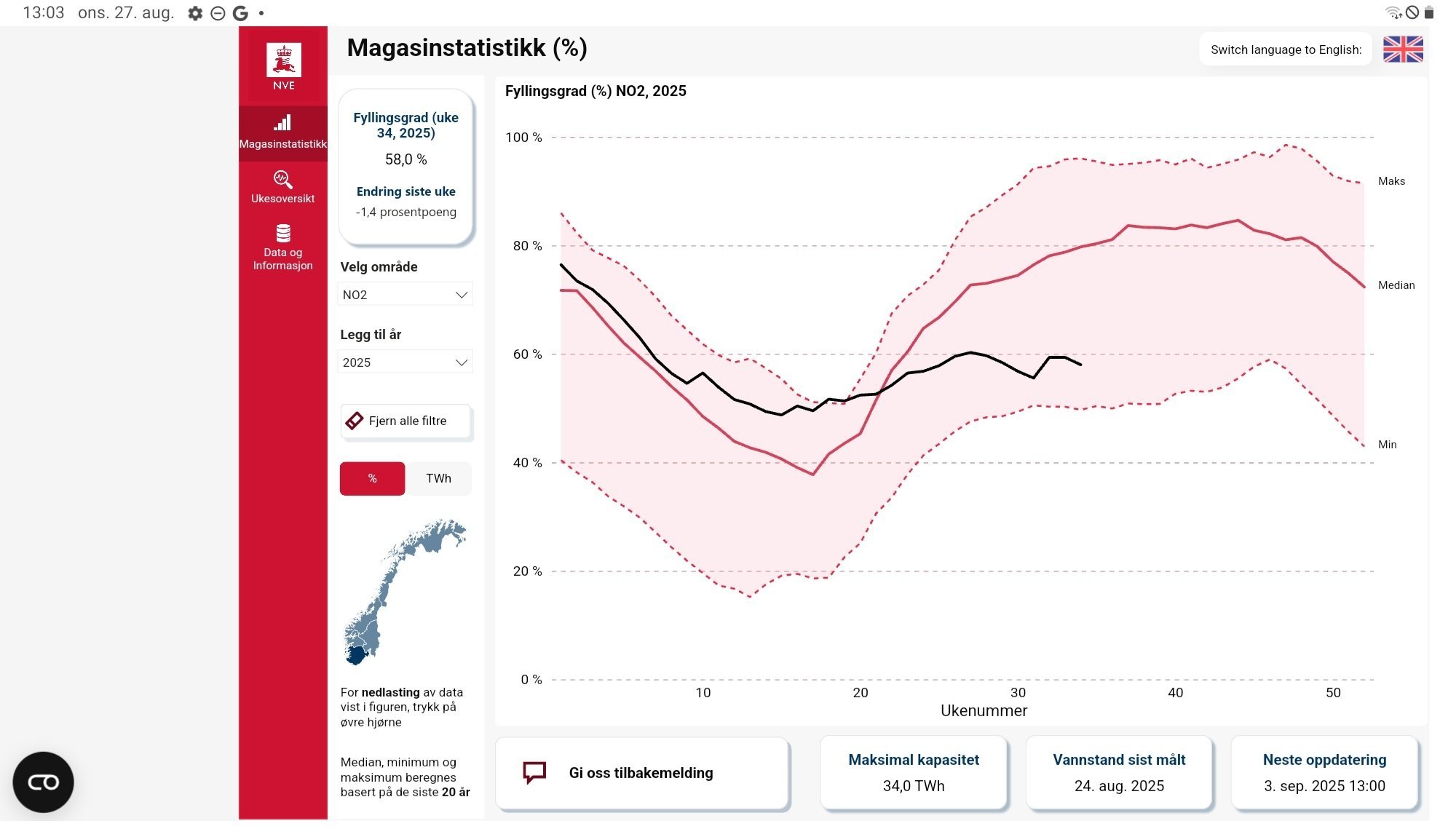Switch unit toggle to TWh
The height and width of the screenshot is (829, 1456).
coord(438,478)
